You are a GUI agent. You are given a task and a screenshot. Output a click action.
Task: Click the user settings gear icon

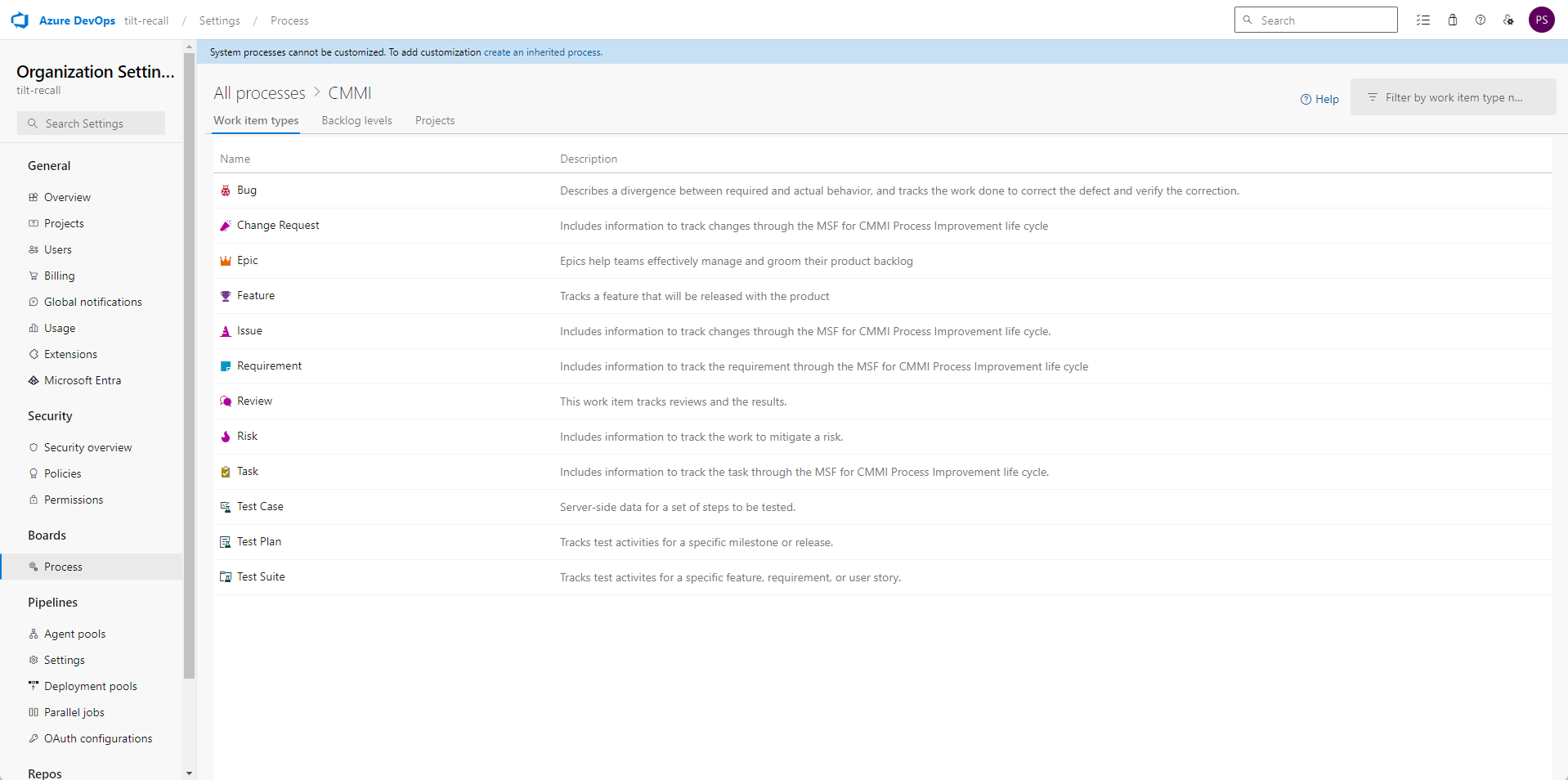[1508, 20]
